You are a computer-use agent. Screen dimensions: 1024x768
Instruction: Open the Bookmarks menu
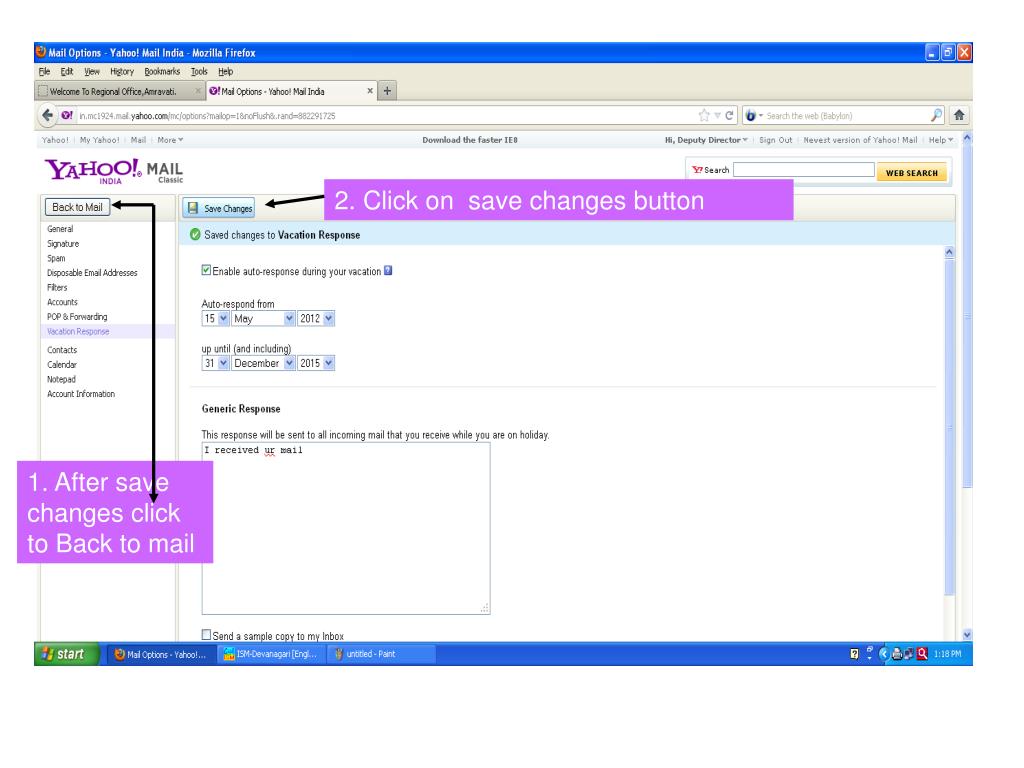[x=162, y=71]
